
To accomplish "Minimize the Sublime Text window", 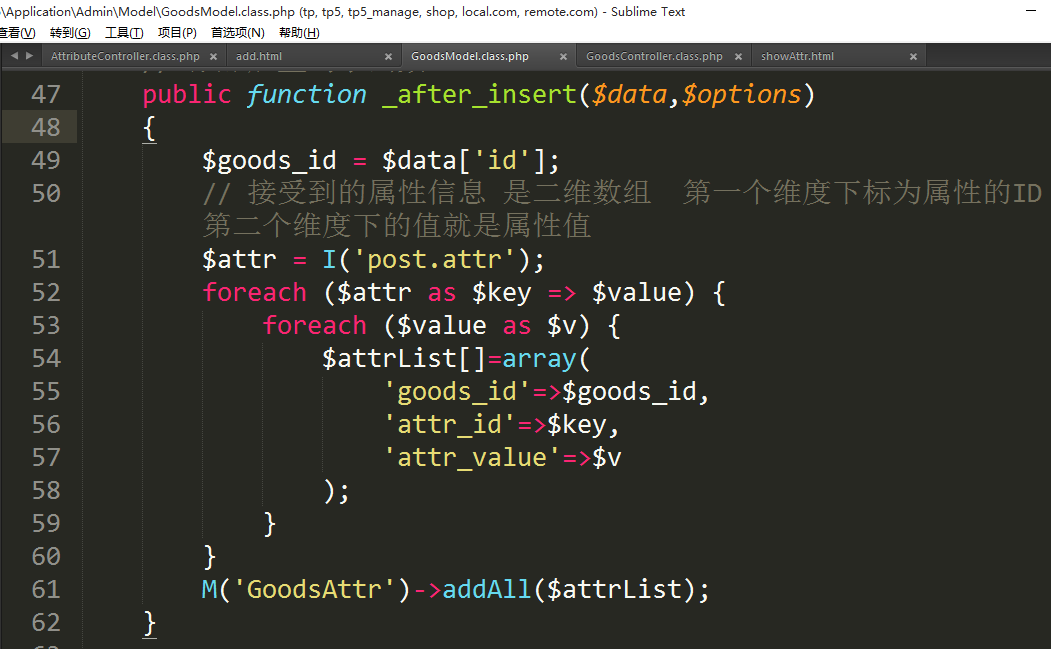I will coord(1032,12).
